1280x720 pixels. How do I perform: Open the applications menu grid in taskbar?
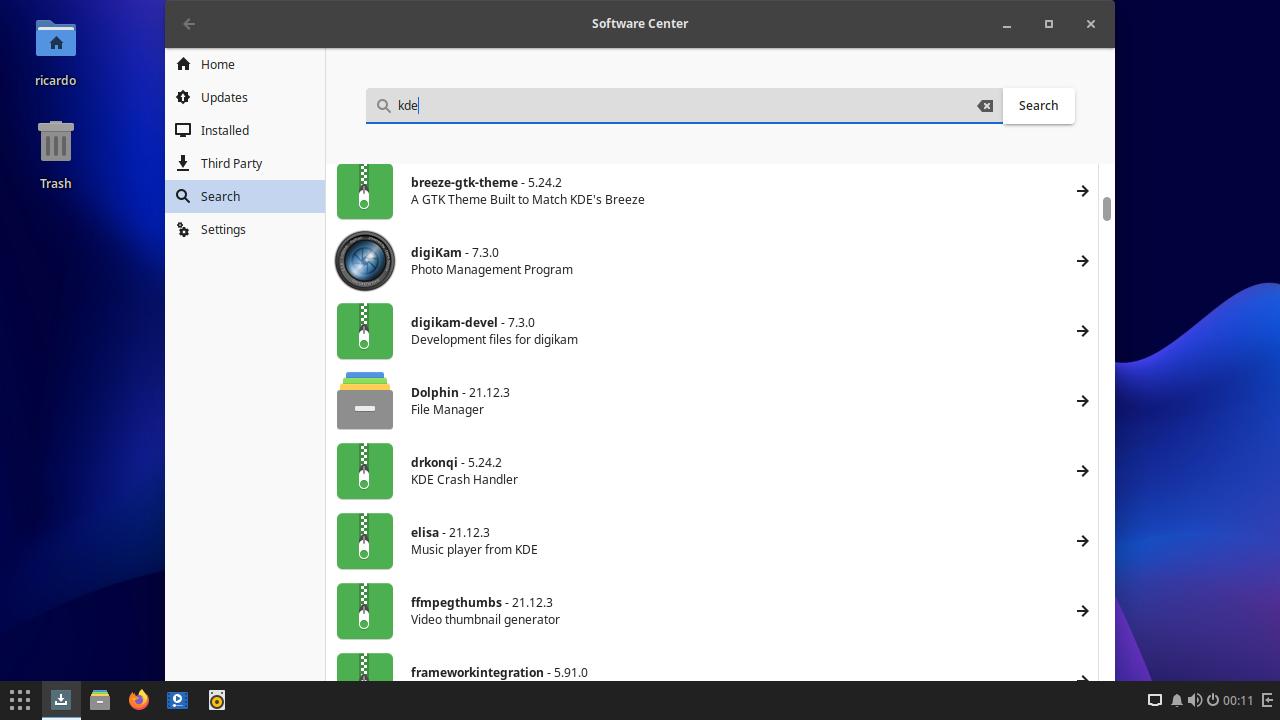tap(20, 700)
